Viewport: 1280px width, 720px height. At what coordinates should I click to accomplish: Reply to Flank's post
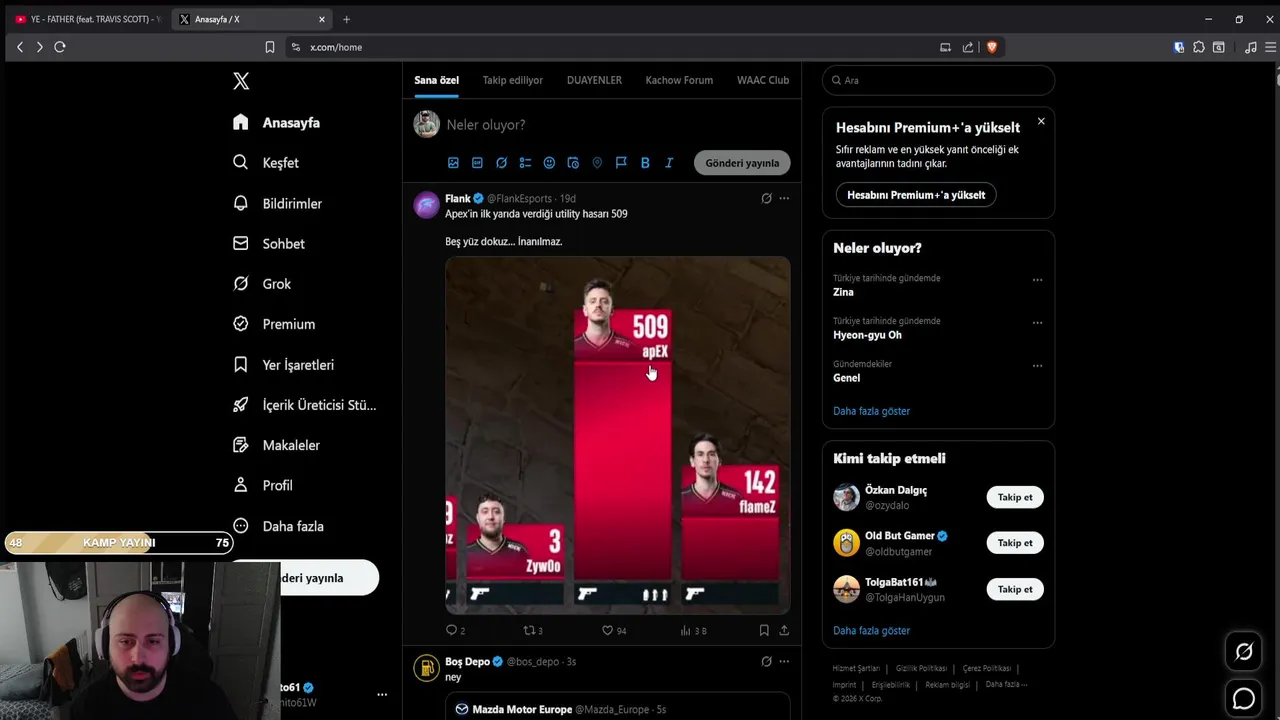pos(455,631)
